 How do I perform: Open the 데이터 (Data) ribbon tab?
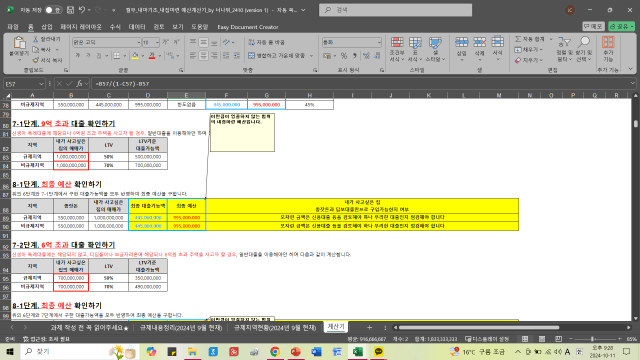[137, 27]
